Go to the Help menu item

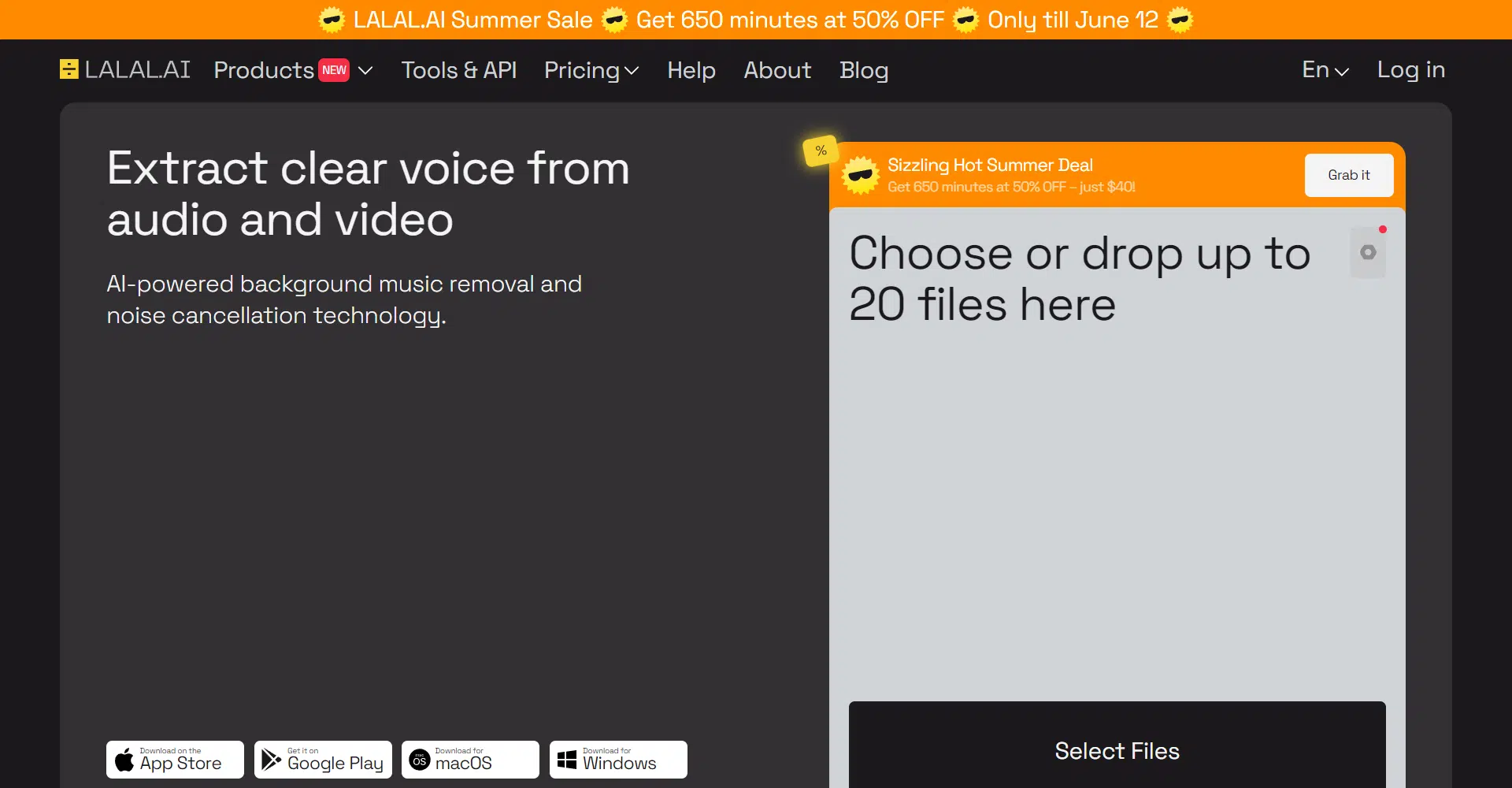691,70
